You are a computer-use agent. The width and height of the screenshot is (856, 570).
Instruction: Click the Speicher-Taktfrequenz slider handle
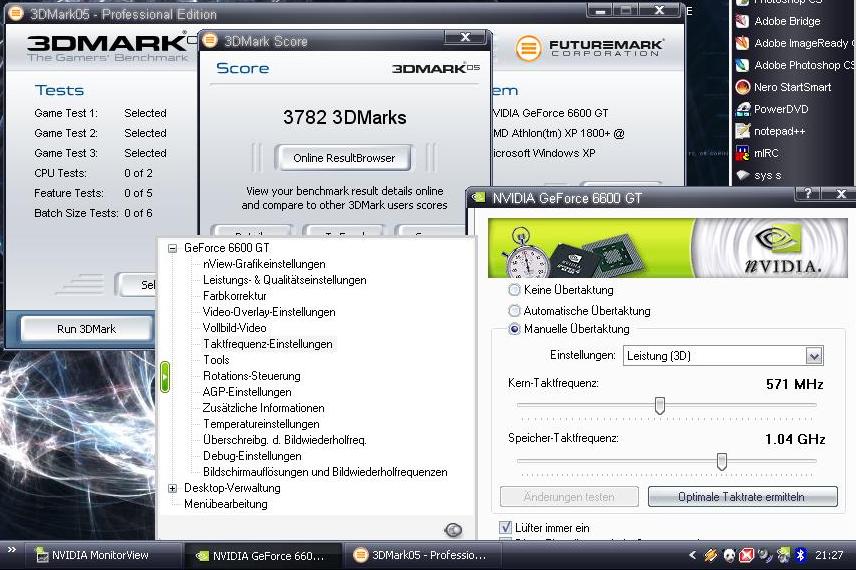click(722, 461)
